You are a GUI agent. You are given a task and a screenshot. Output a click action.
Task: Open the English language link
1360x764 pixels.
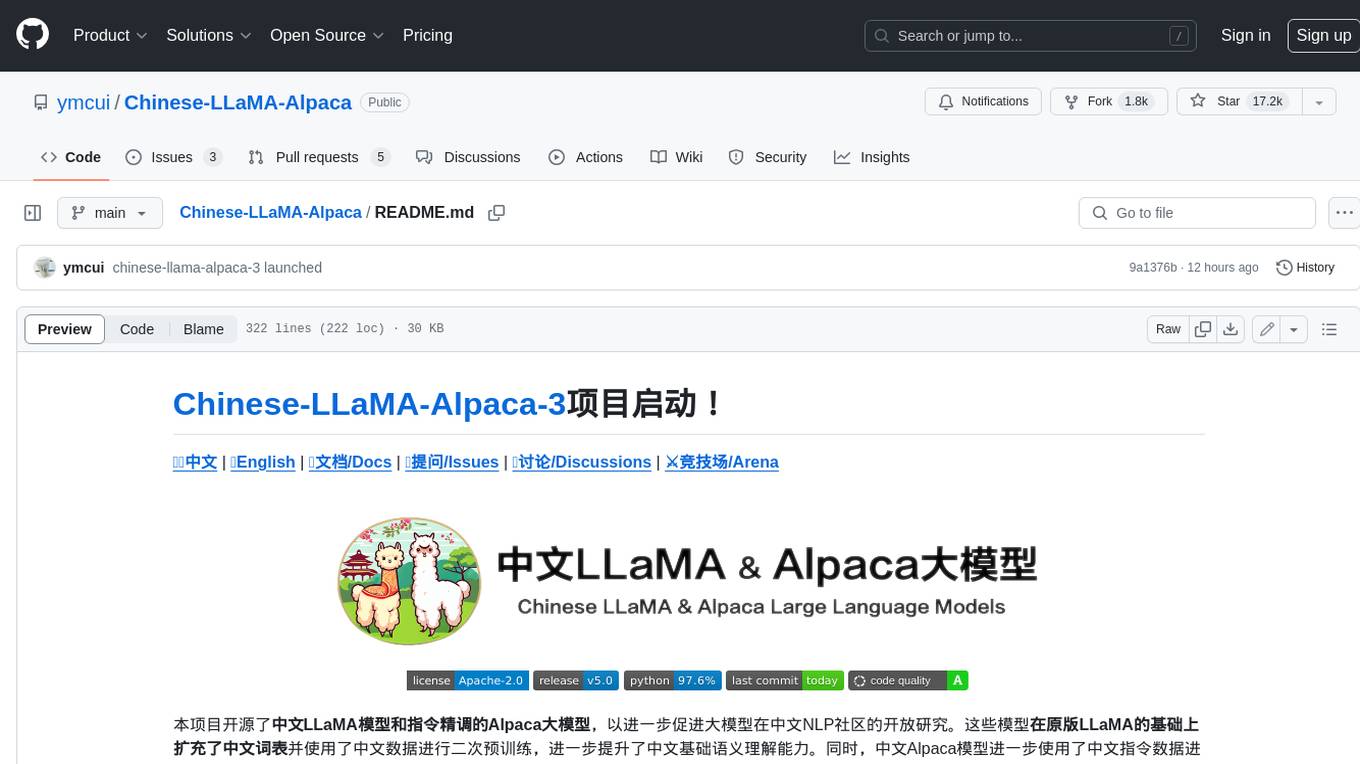point(263,462)
